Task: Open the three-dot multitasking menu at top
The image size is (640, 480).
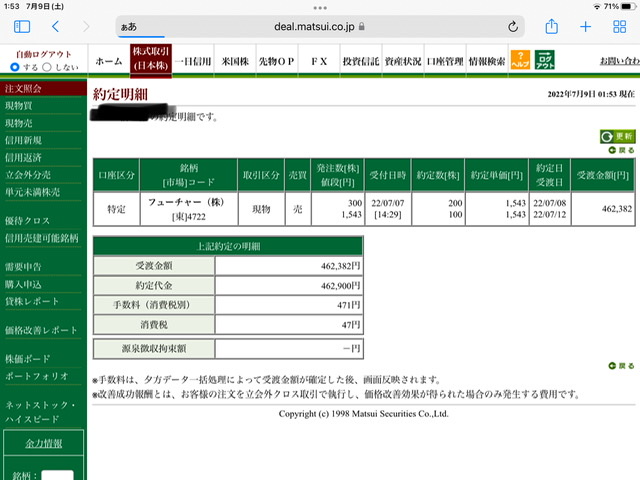Action: tap(320, 8)
